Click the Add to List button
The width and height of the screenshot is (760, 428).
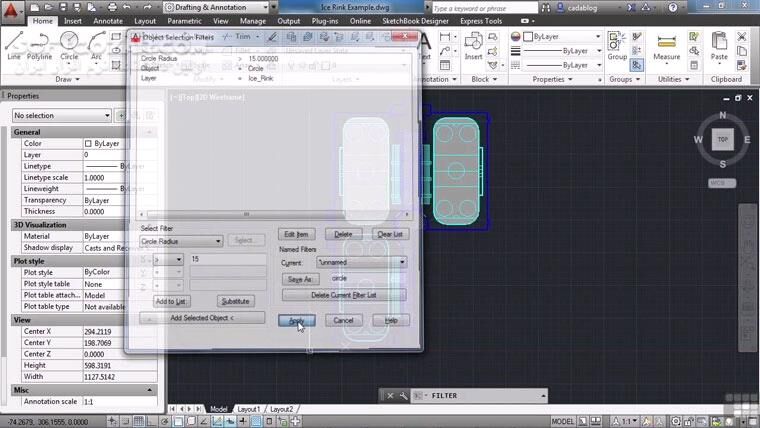pyautogui.click(x=170, y=301)
